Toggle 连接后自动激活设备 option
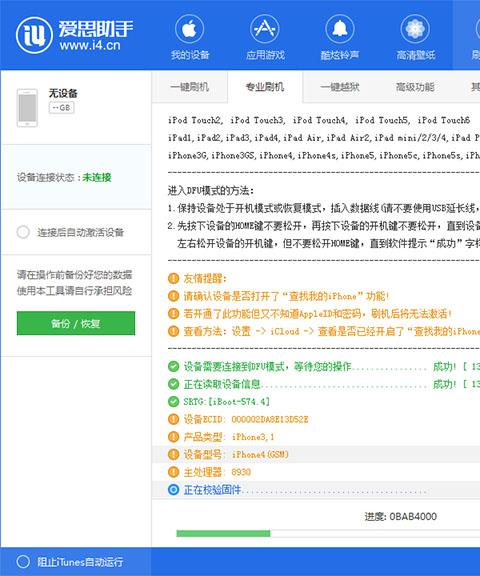 (23, 232)
